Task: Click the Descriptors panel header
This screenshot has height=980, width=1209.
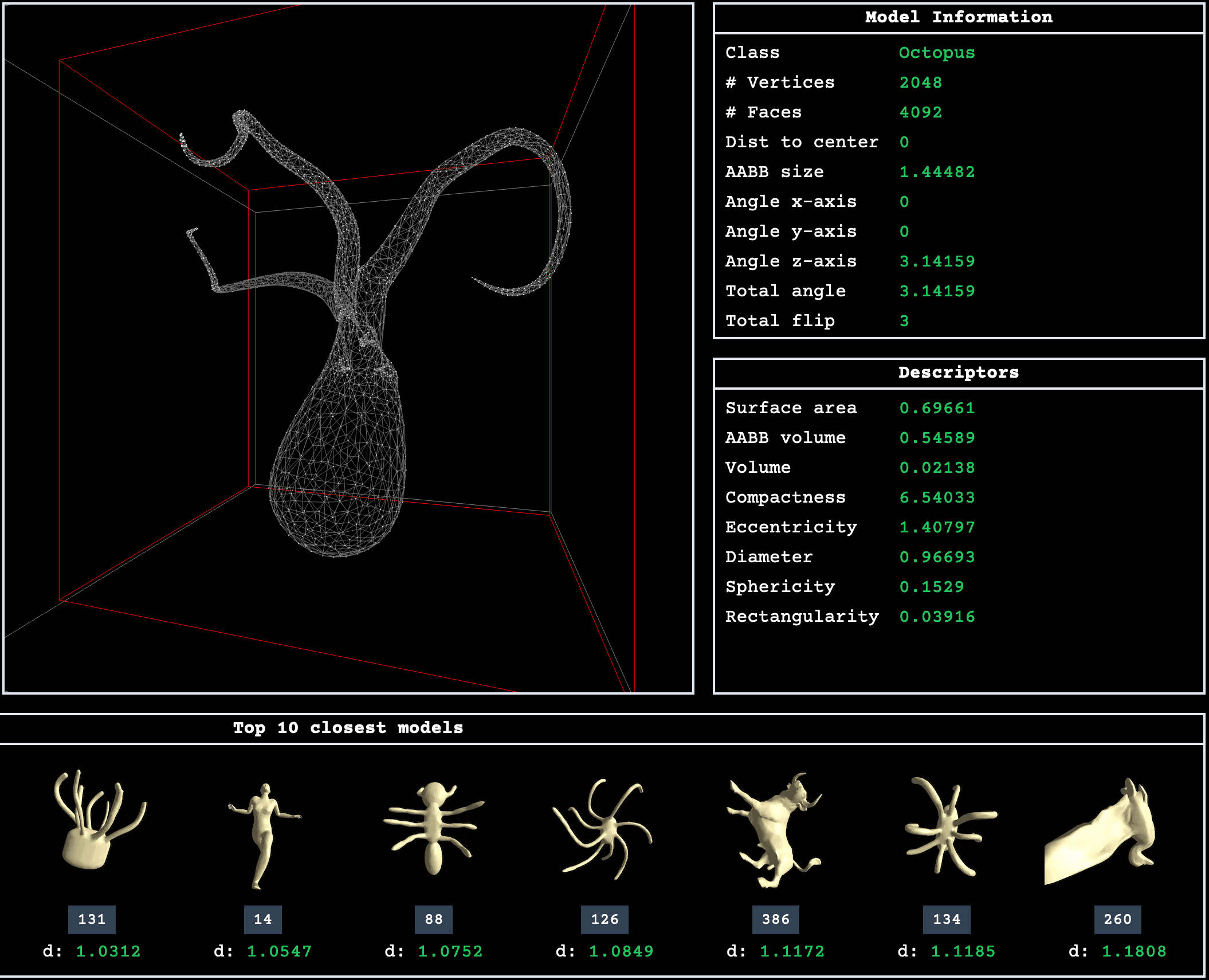Action: pos(958,373)
